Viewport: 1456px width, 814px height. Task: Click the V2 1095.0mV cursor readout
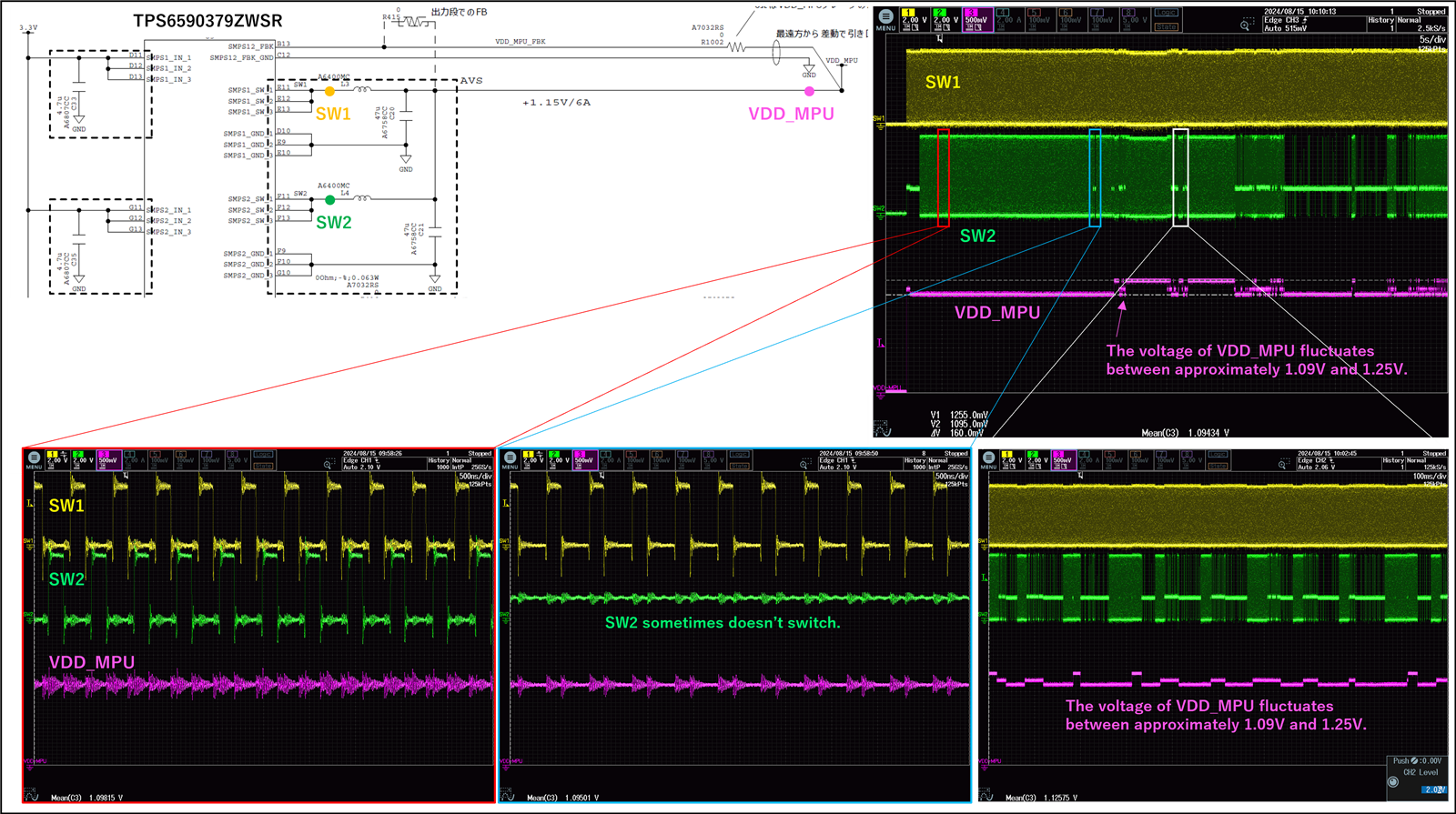click(x=959, y=424)
